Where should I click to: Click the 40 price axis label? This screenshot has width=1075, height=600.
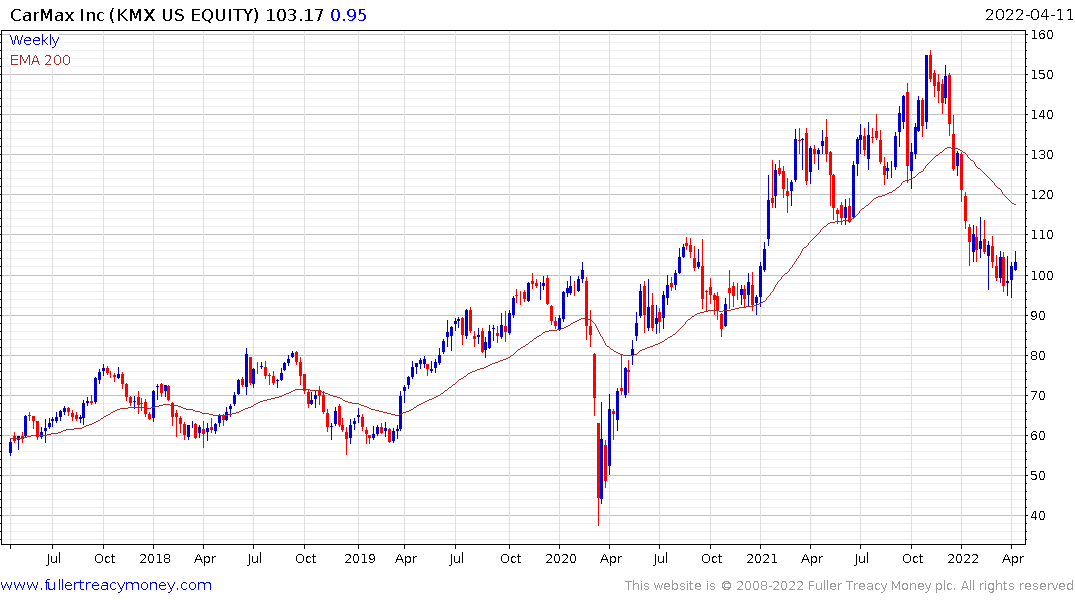coord(1039,516)
